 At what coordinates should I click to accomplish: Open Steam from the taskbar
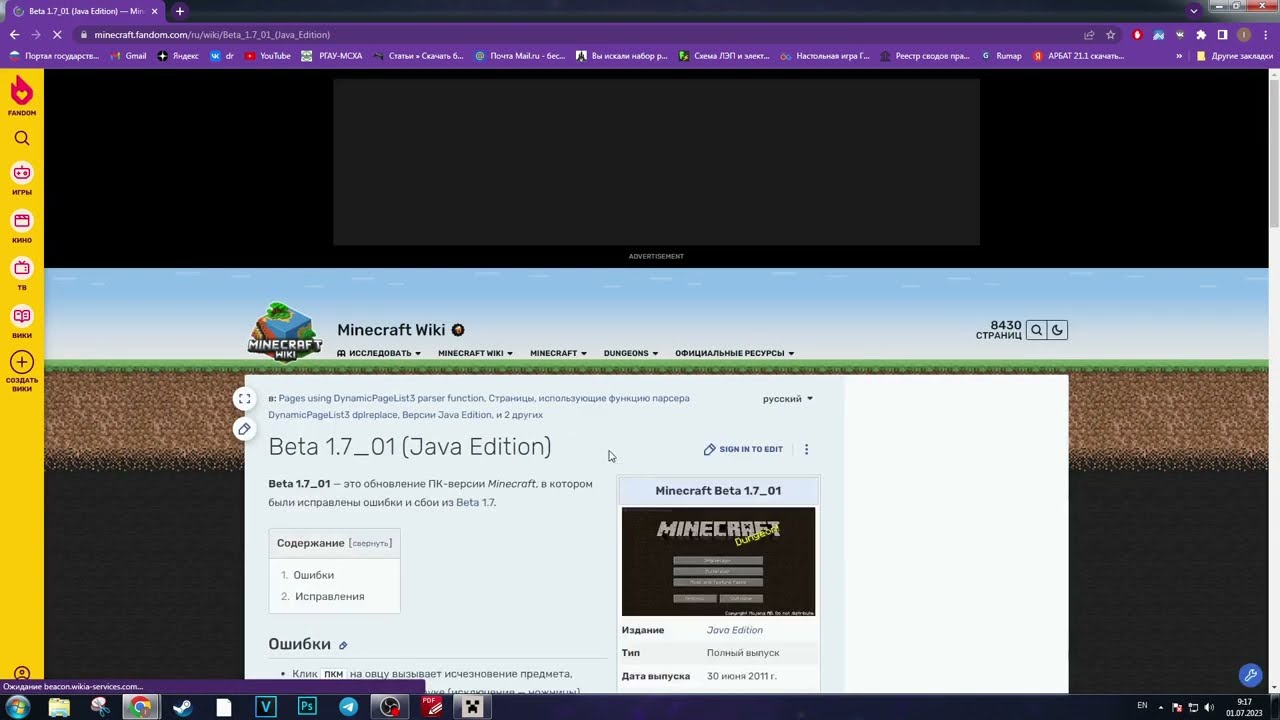point(182,707)
